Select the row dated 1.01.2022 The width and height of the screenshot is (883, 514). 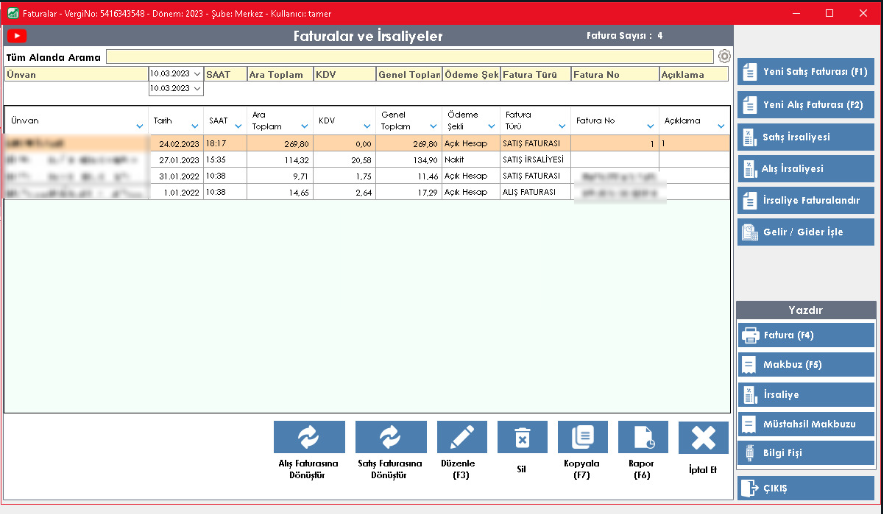point(367,192)
